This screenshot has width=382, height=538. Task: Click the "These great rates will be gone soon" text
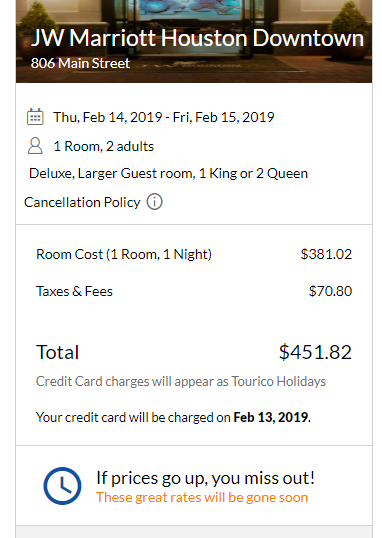(202, 498)
